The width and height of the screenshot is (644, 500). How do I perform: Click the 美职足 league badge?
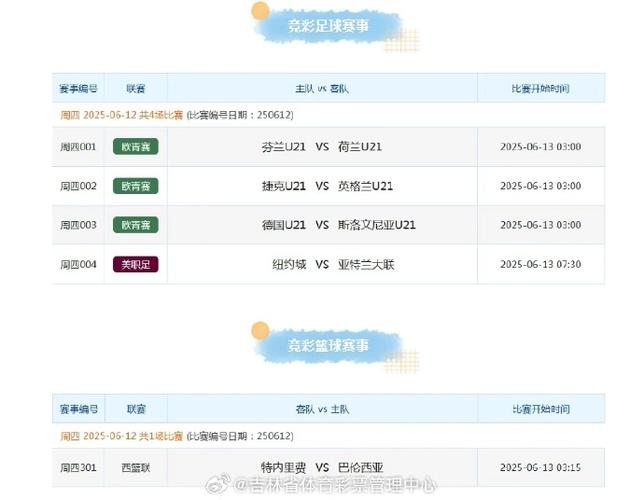[x=136, y=265]
